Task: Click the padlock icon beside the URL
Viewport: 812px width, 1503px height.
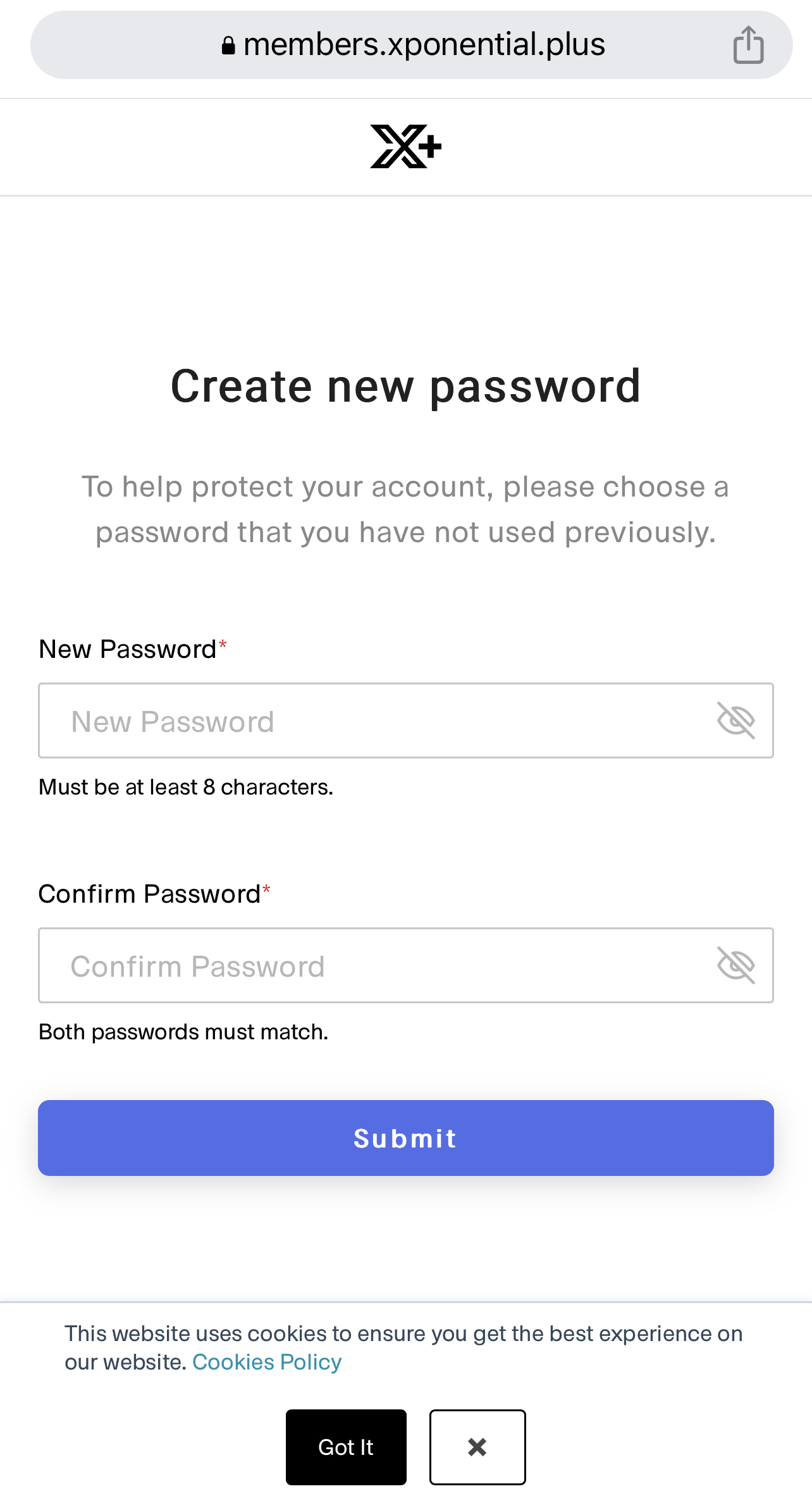Action: coord(228,46)
